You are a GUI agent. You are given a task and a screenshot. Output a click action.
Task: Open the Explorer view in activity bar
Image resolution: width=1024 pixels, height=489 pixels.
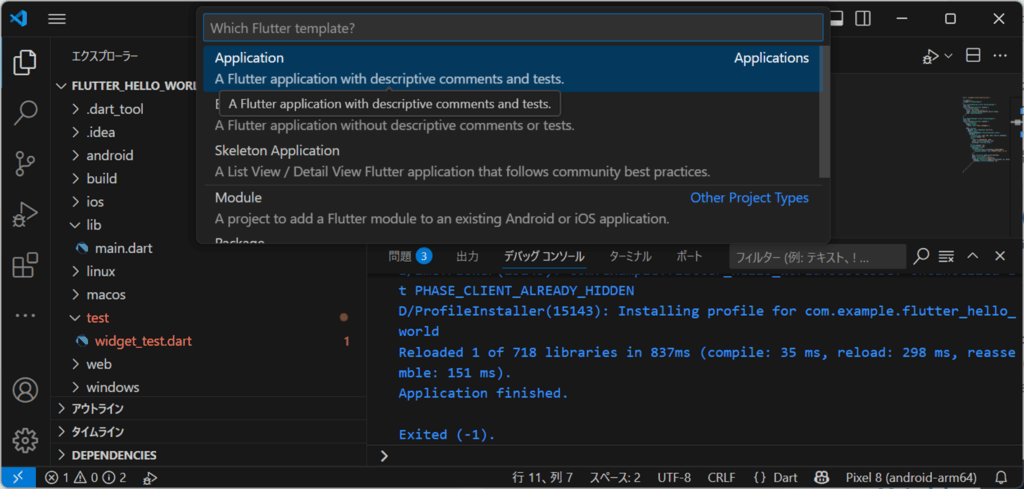(25, 63)
